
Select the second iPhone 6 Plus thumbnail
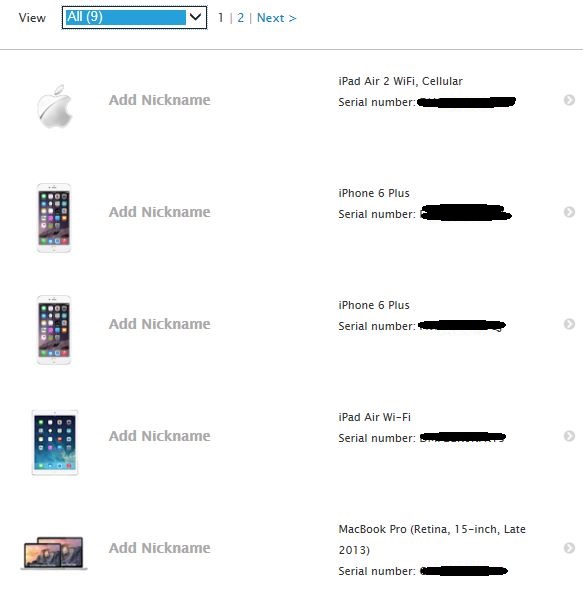click(54, 330)
